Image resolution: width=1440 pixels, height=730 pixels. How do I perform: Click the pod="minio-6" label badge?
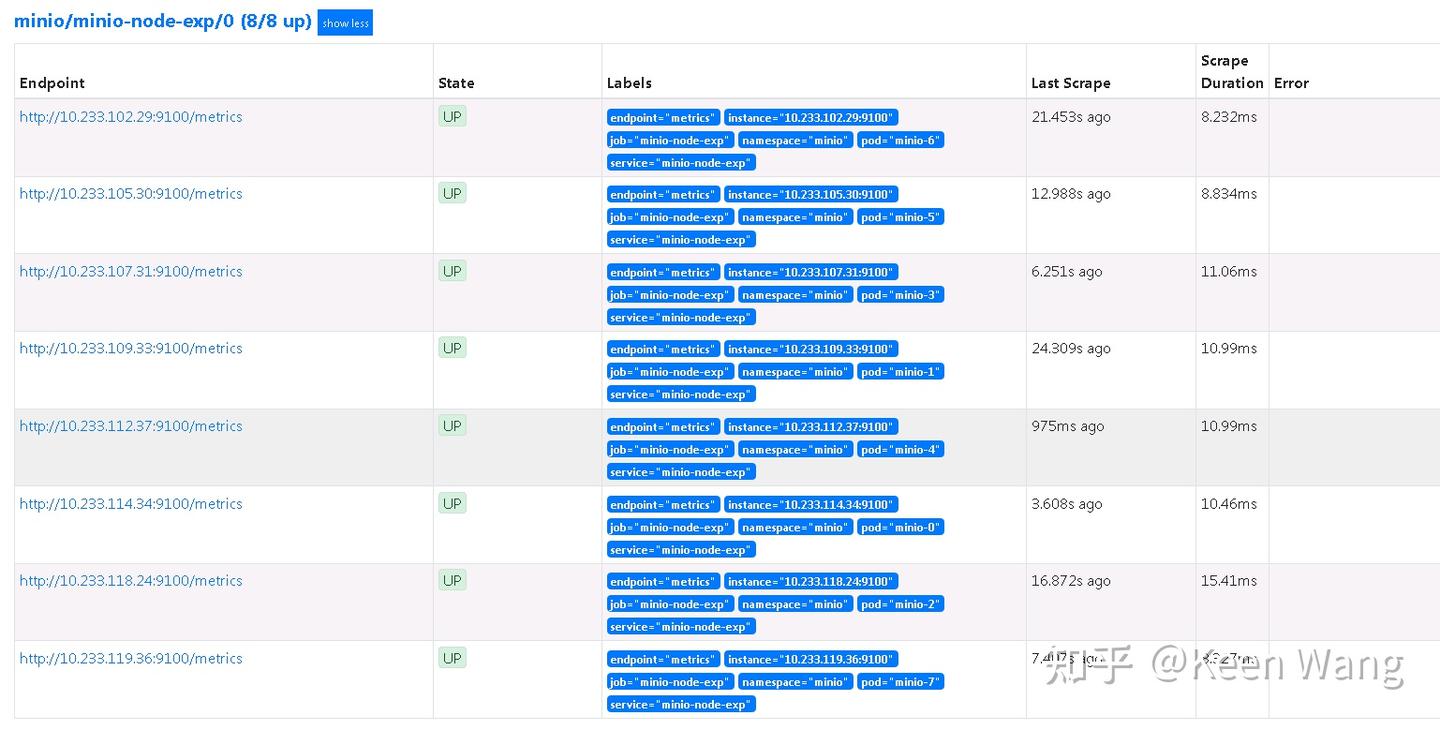[900, 140]
